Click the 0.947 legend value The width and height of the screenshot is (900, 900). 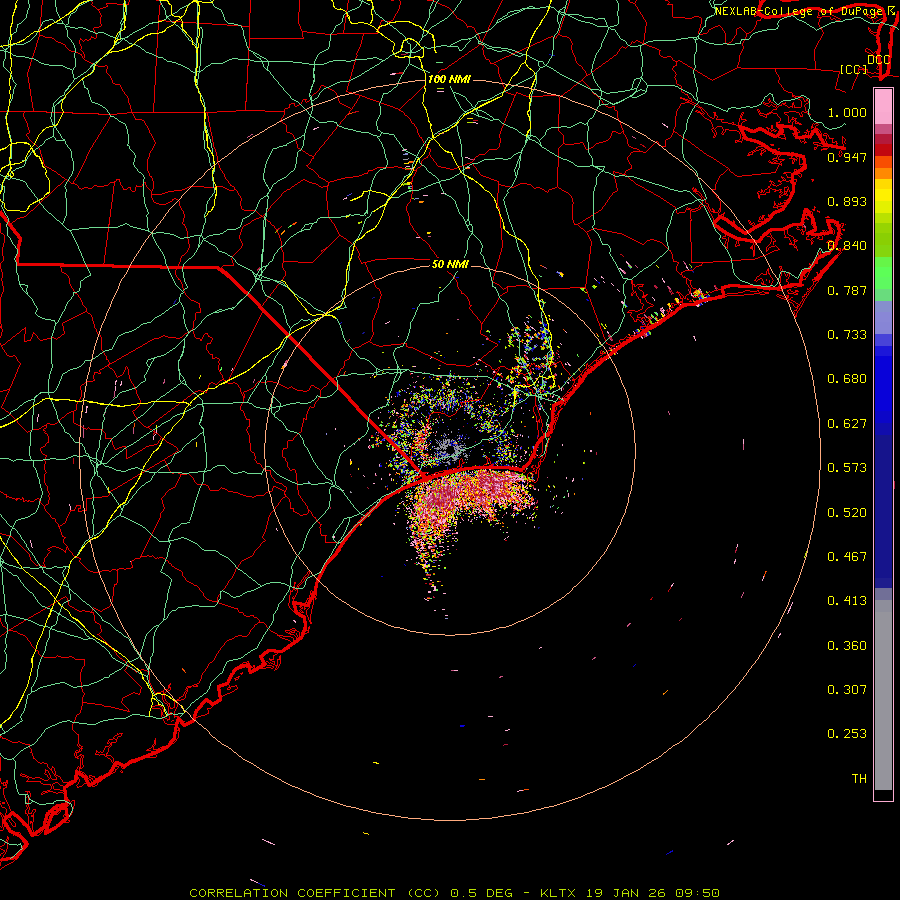click(847, 157)
